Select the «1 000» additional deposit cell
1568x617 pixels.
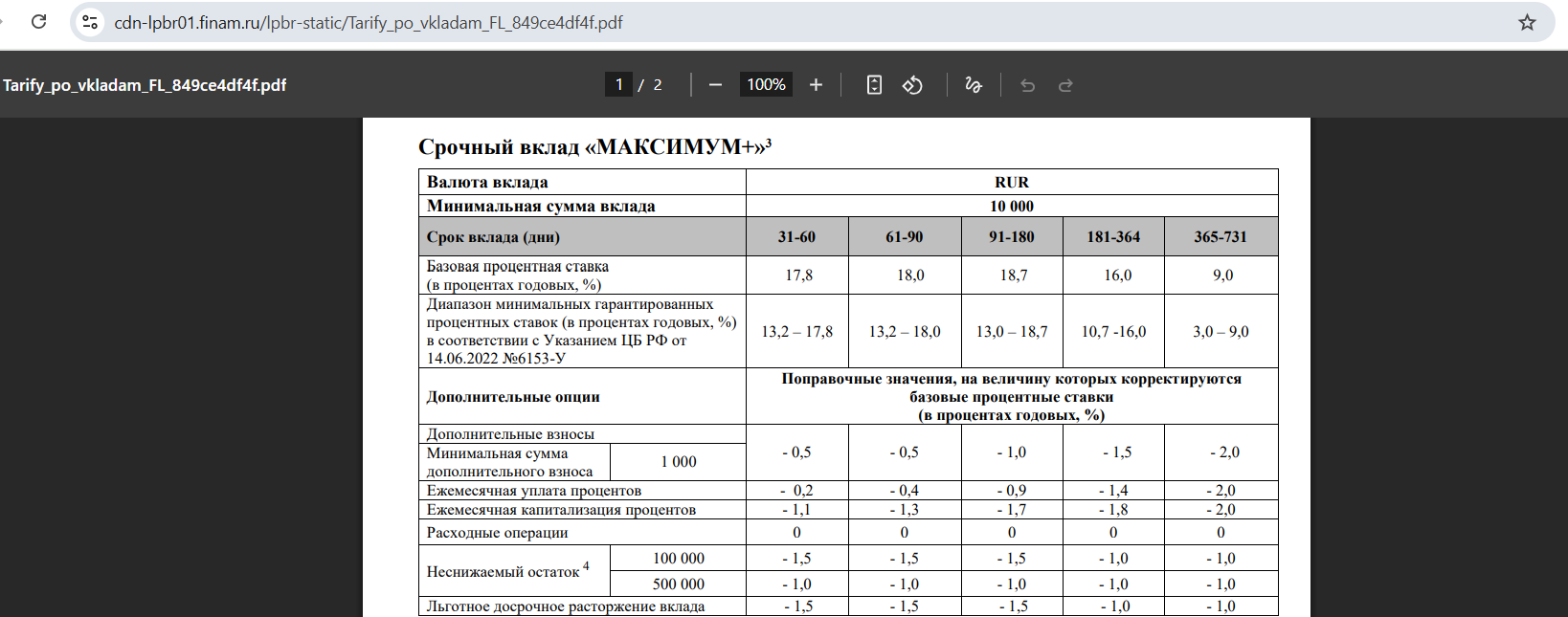[x=679, y=462]
